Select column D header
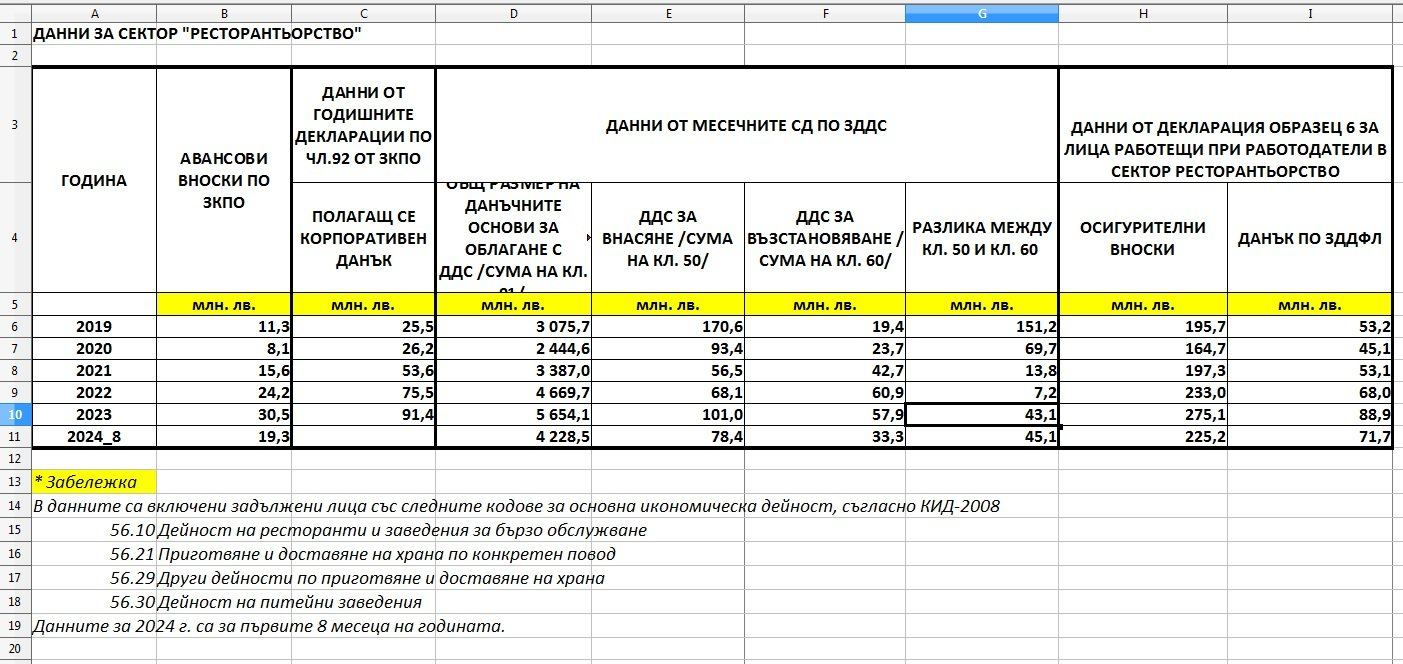The height and width of the screenshot is (664, 1403). click(x=513, y=13)
